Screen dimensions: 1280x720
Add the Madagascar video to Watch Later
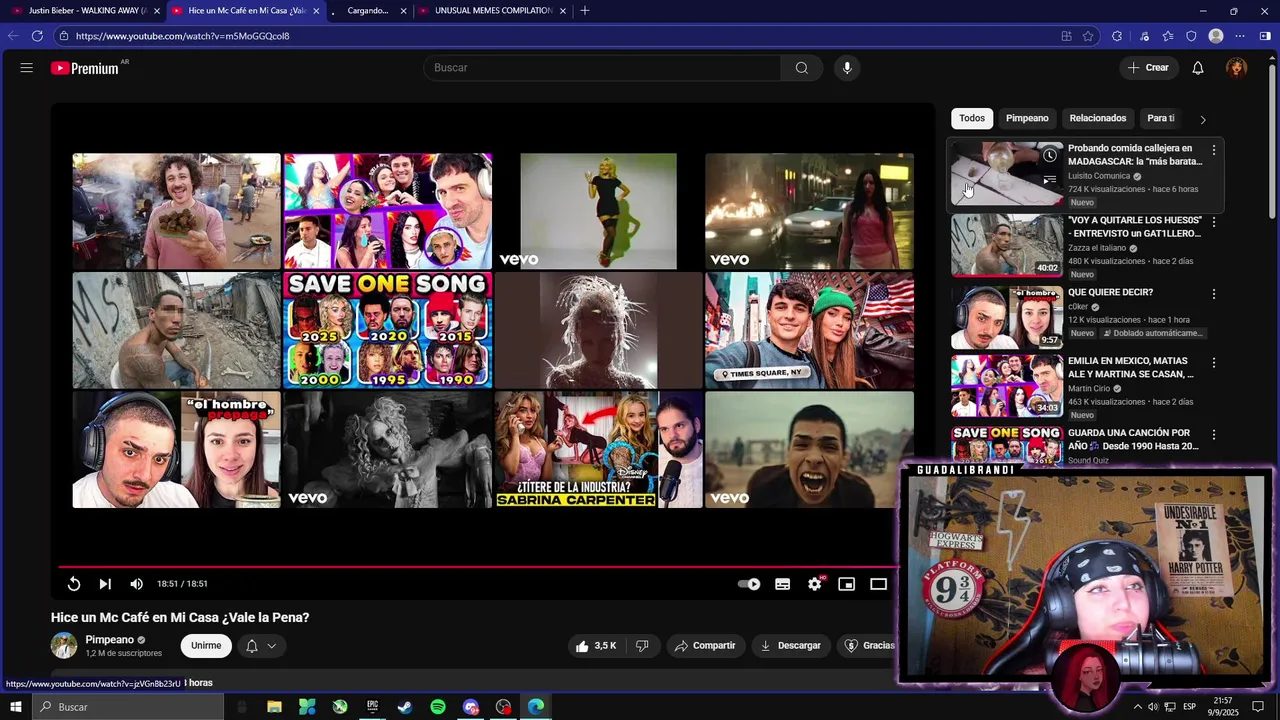pyautogui.click(x=1049, y=156)
